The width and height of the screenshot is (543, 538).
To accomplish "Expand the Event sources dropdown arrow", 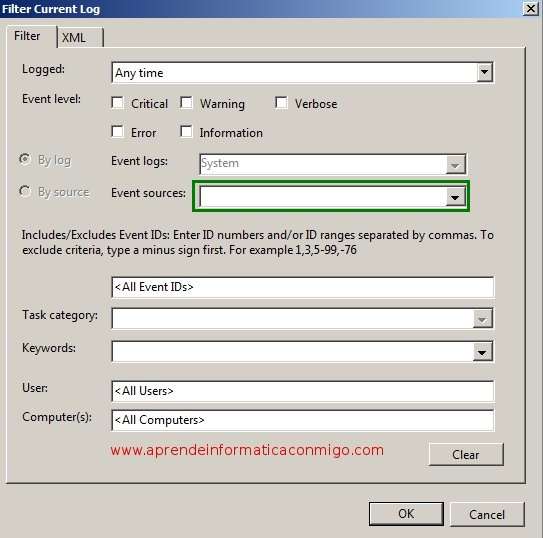I will (455, 197).
